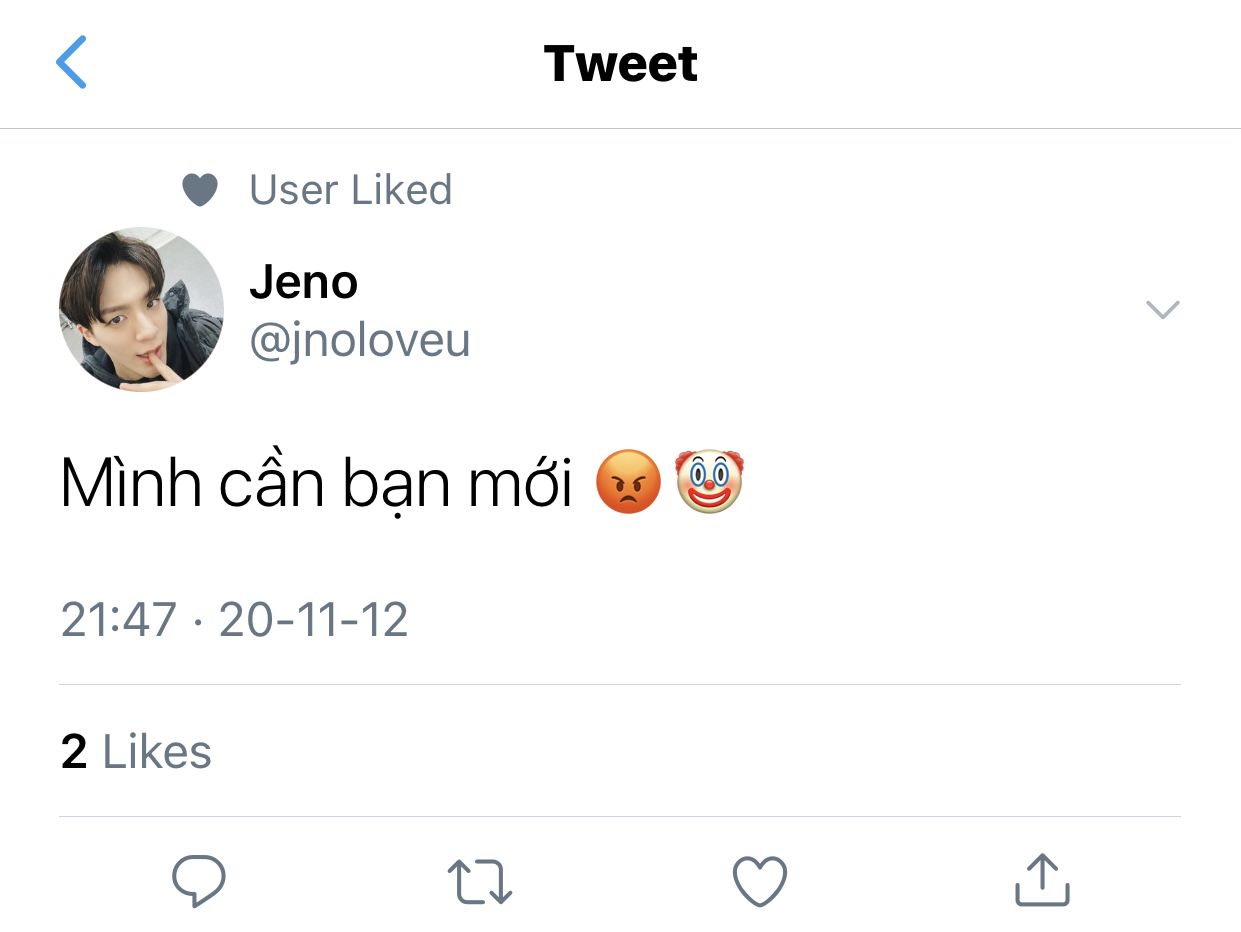Expand the tweet options chevron
The height and width of the screenshot is (932, 1241).
pos(1162,310)
